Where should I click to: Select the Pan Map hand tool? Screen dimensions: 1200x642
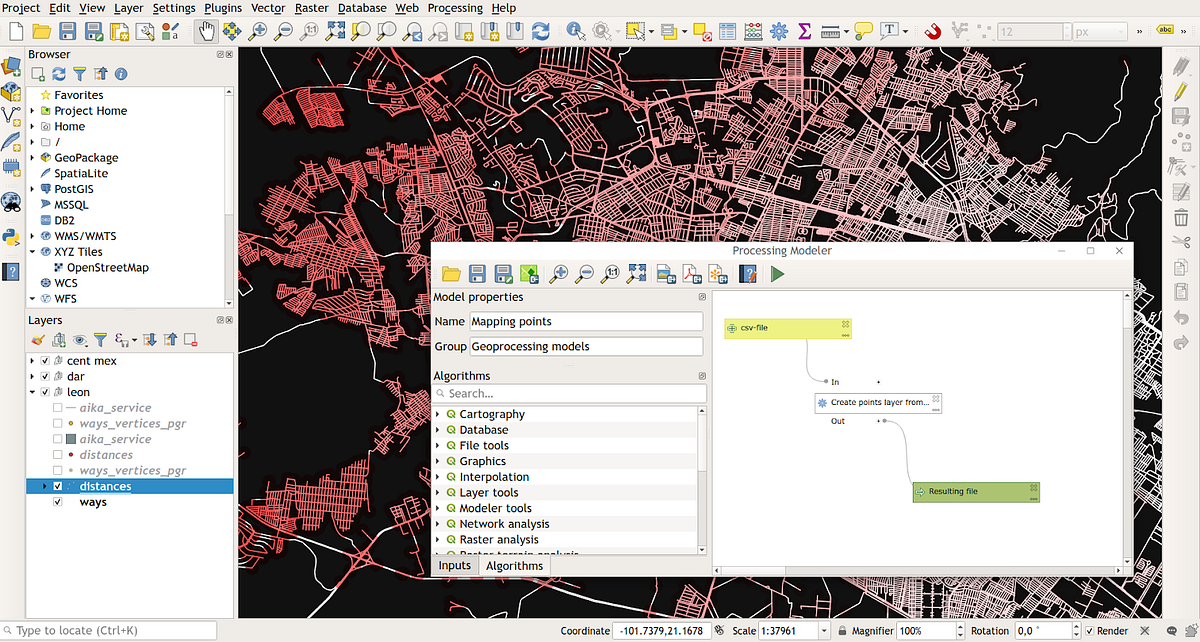(206, 31)
